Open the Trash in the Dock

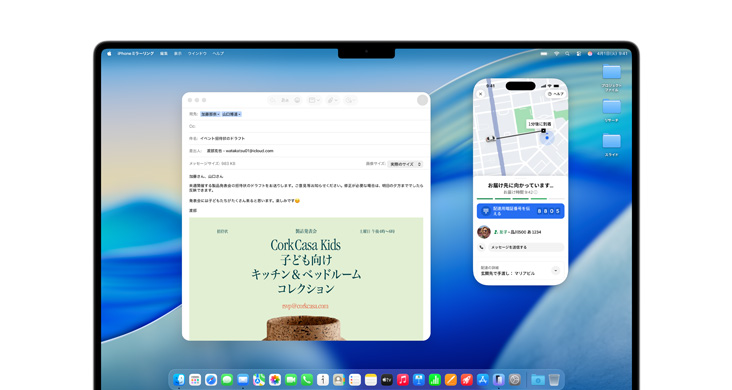coord(554,380)
